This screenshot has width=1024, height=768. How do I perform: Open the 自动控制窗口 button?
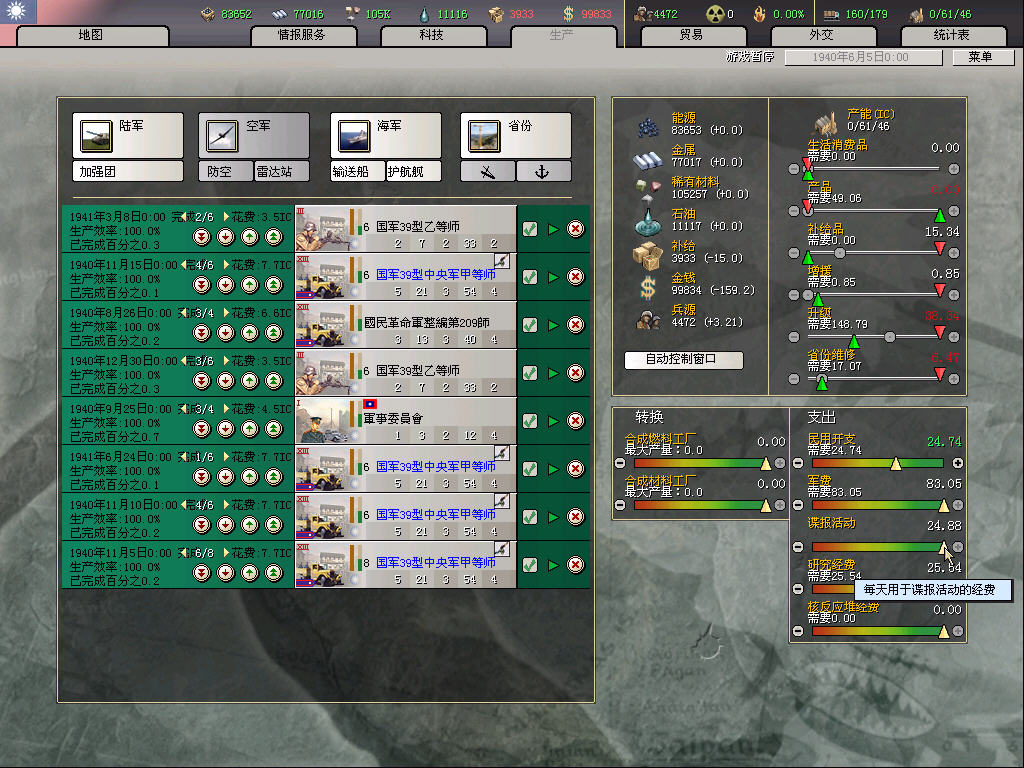[x=684, y=360]
